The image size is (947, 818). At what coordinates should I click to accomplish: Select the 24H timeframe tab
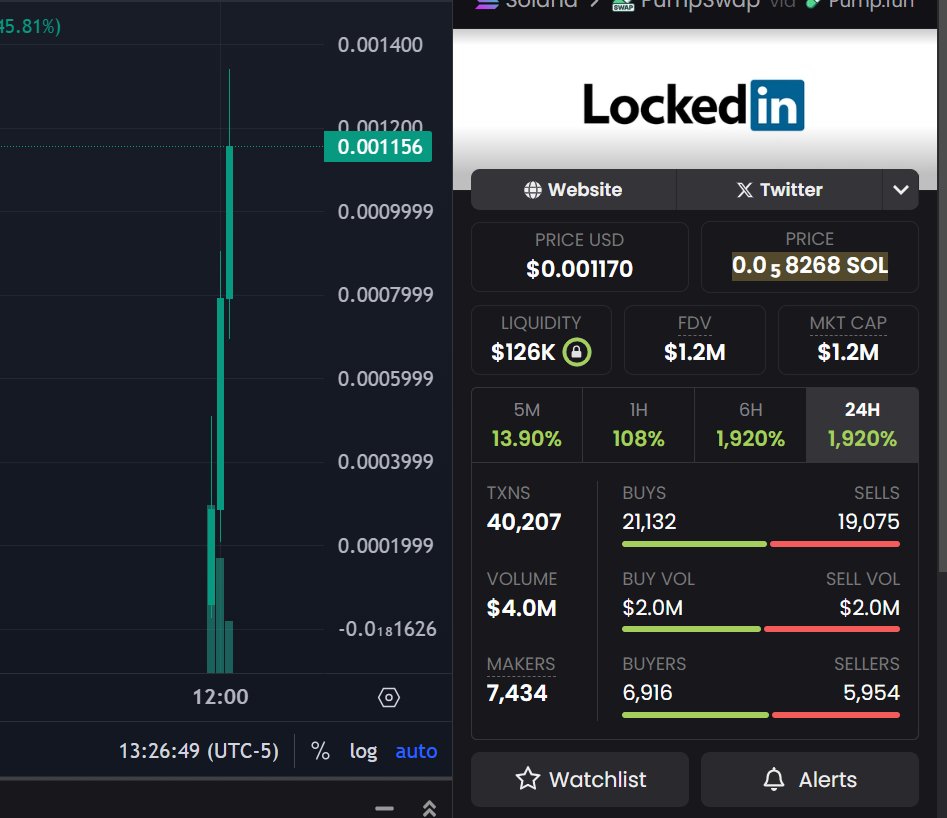coord(861,424)
